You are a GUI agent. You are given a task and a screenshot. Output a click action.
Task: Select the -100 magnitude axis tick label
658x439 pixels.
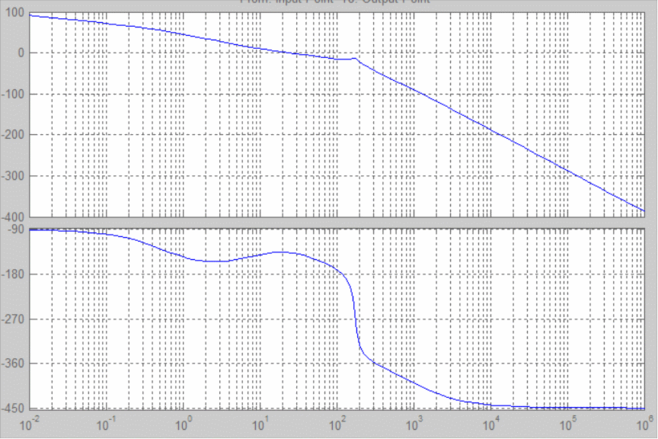click(x=13, y=94)
